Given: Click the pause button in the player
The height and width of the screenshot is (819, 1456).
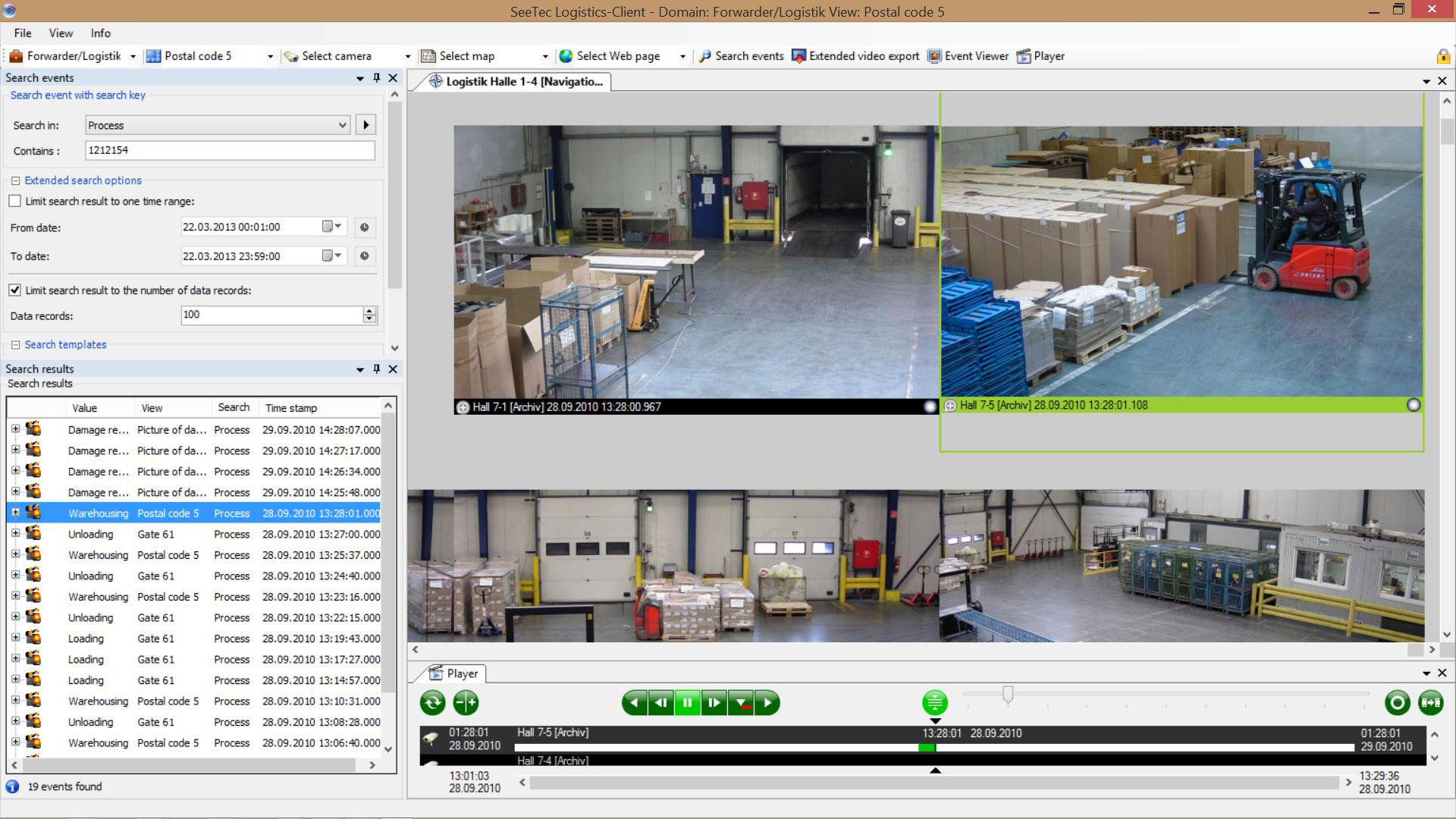Looking at the screenshot, I should 687,703.
